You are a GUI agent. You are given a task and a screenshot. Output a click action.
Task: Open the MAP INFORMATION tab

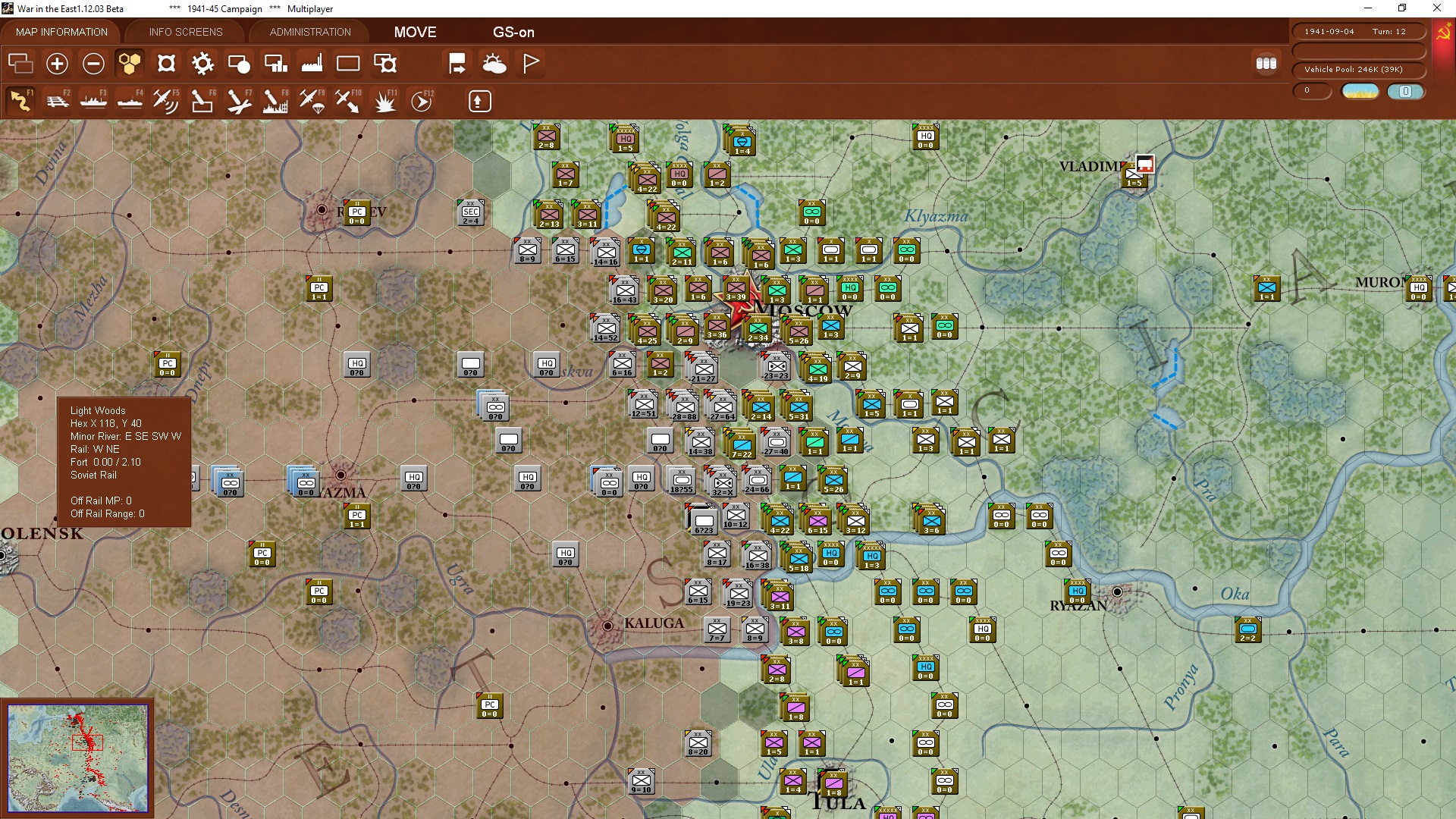coord(61,32)
